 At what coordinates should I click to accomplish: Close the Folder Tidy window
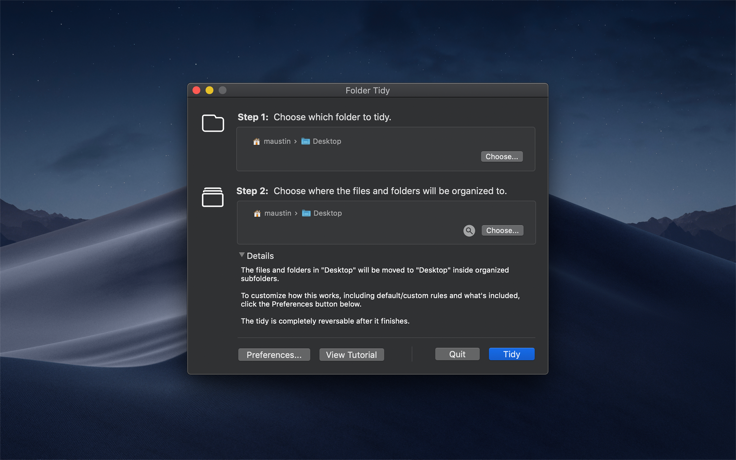(197, 90)
